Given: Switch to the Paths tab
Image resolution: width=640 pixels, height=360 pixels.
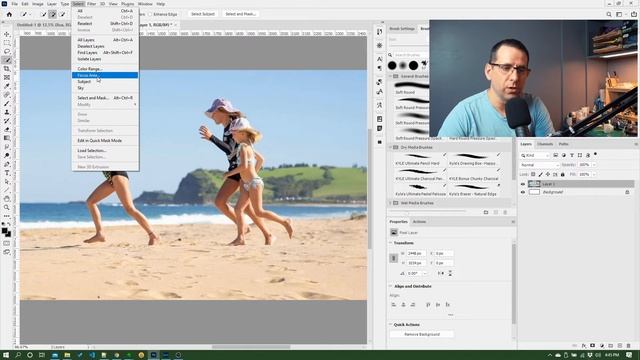Looking at the screenshot, I should (564, 144).
